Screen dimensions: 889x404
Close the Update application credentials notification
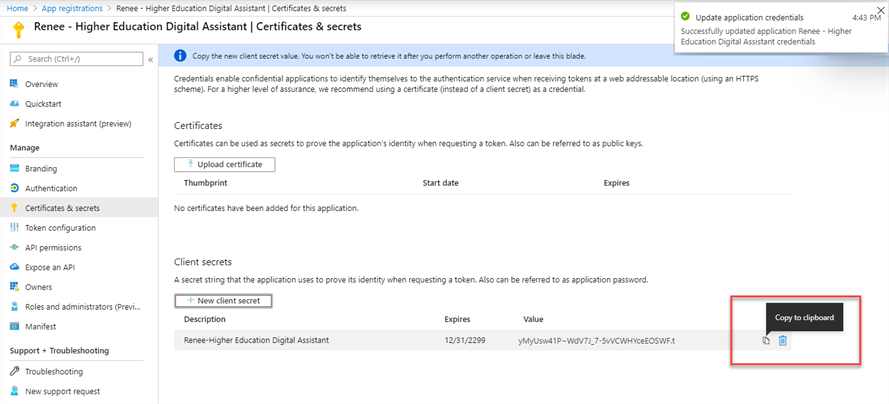click(x=880, y=10)
